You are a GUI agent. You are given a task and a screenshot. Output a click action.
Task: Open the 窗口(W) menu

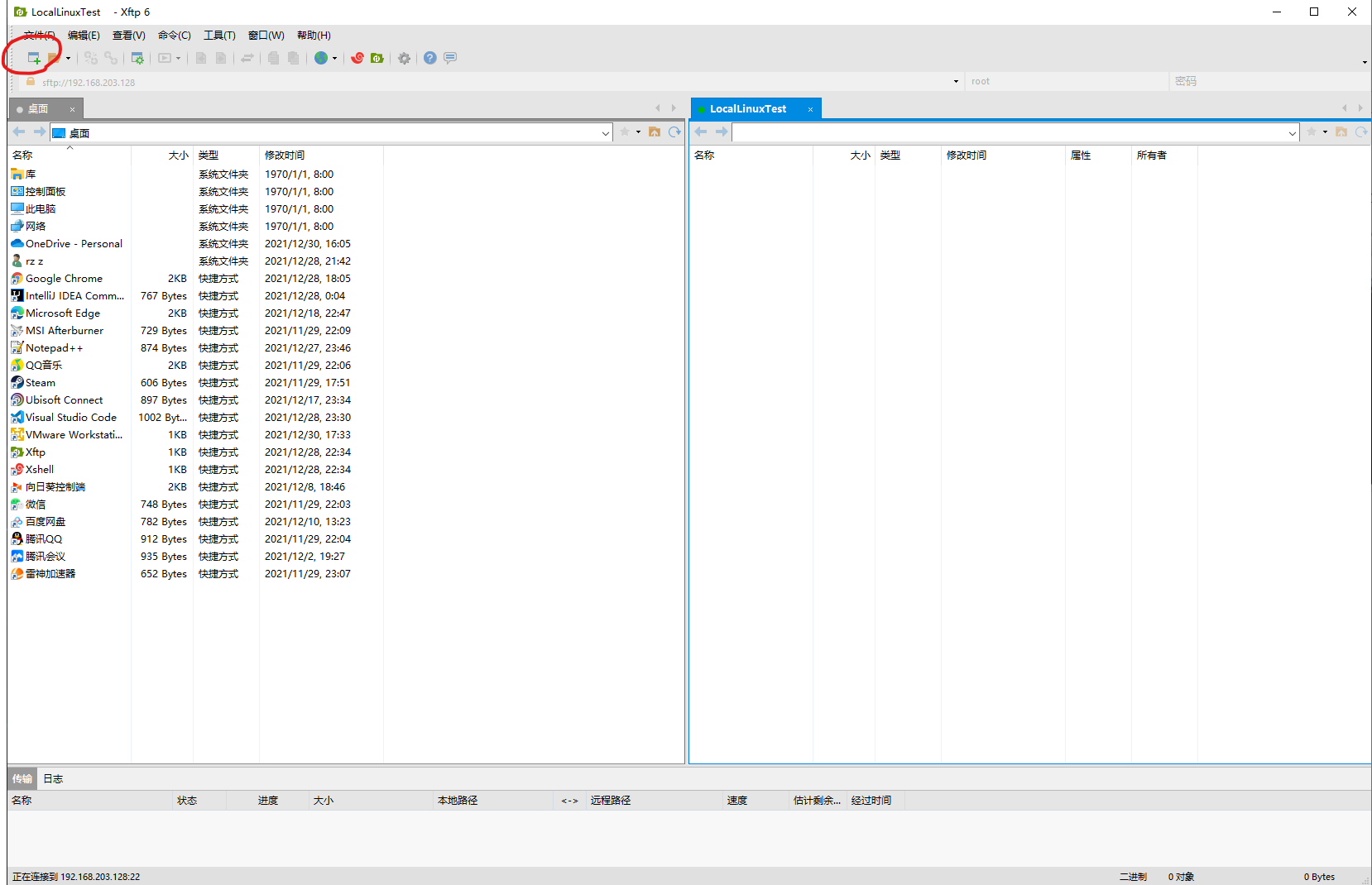(266, 35)
